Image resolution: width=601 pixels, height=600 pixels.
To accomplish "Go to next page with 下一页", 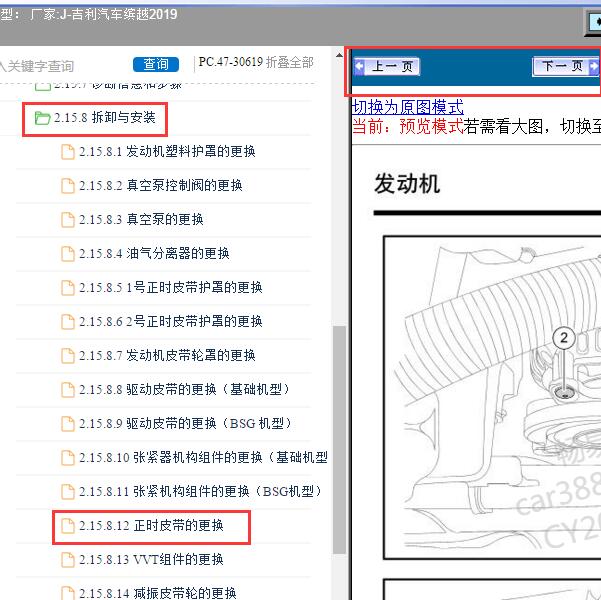I will pyautogui.click(x=566, y=66).
